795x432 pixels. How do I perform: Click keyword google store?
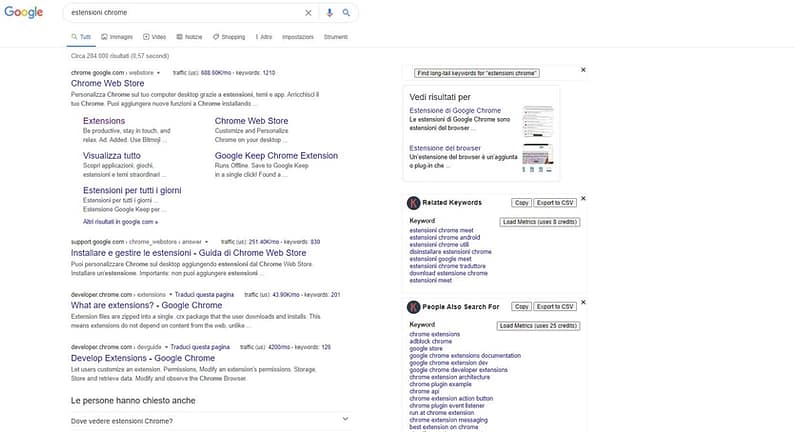click(426, 348)
